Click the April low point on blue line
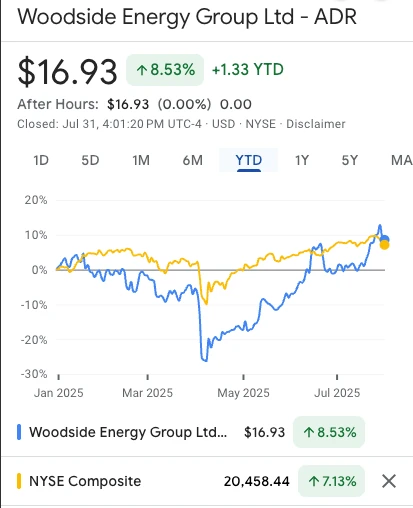This screenshot has height=508, width=413. 205,360
